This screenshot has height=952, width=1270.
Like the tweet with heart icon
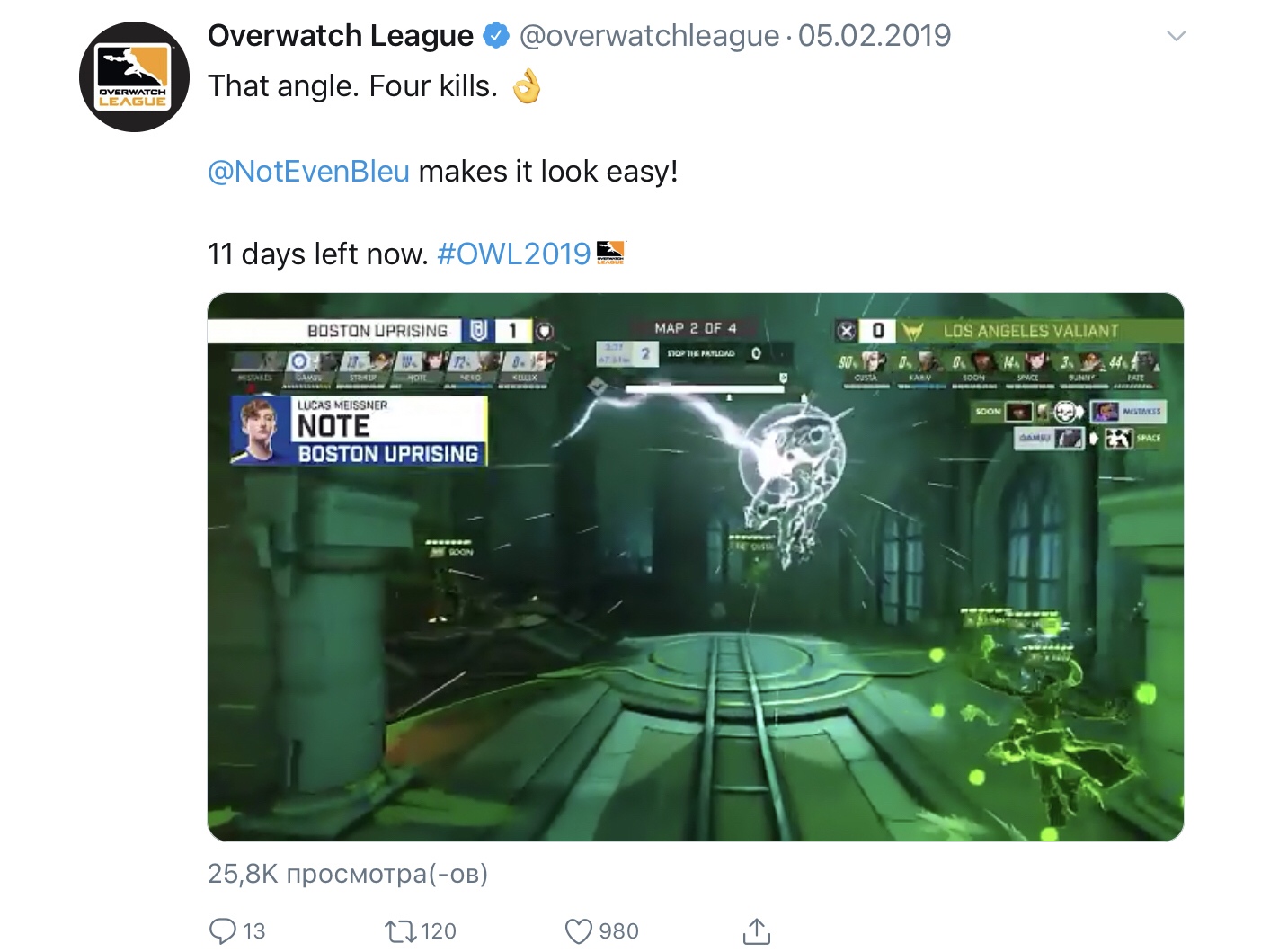pyautogui.click(x=579, y=931)
